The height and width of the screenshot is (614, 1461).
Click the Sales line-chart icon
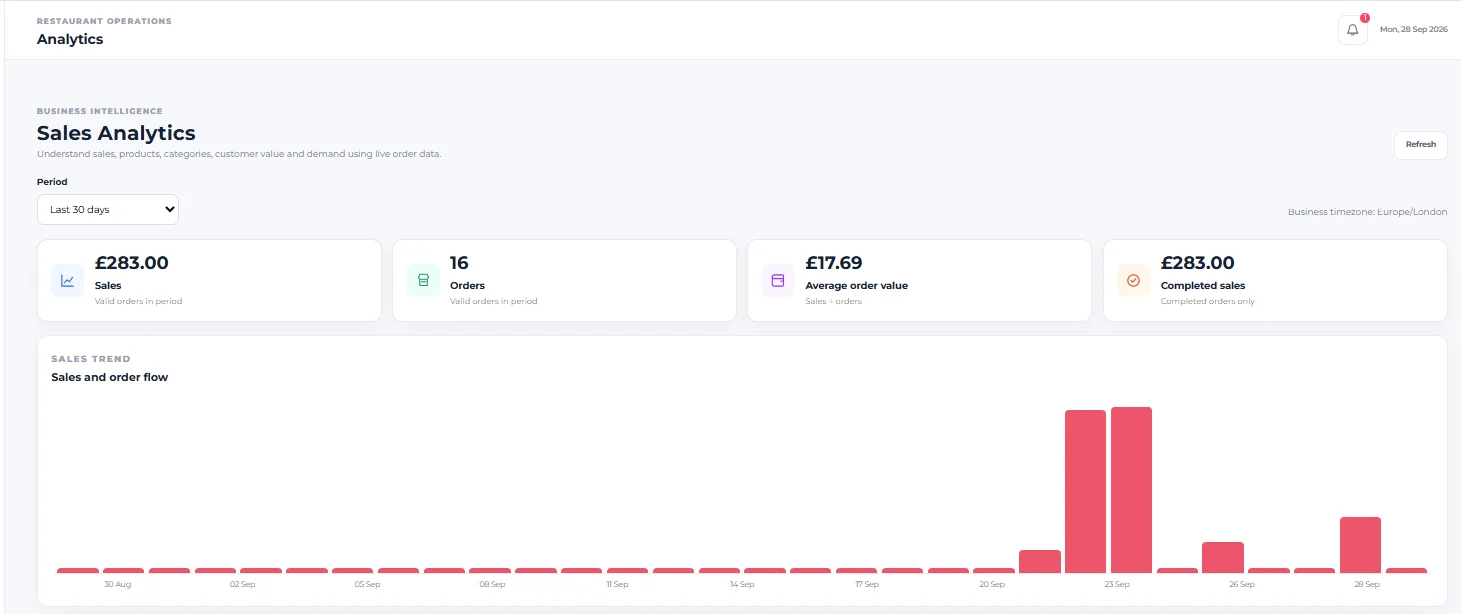tap(67, 281)
